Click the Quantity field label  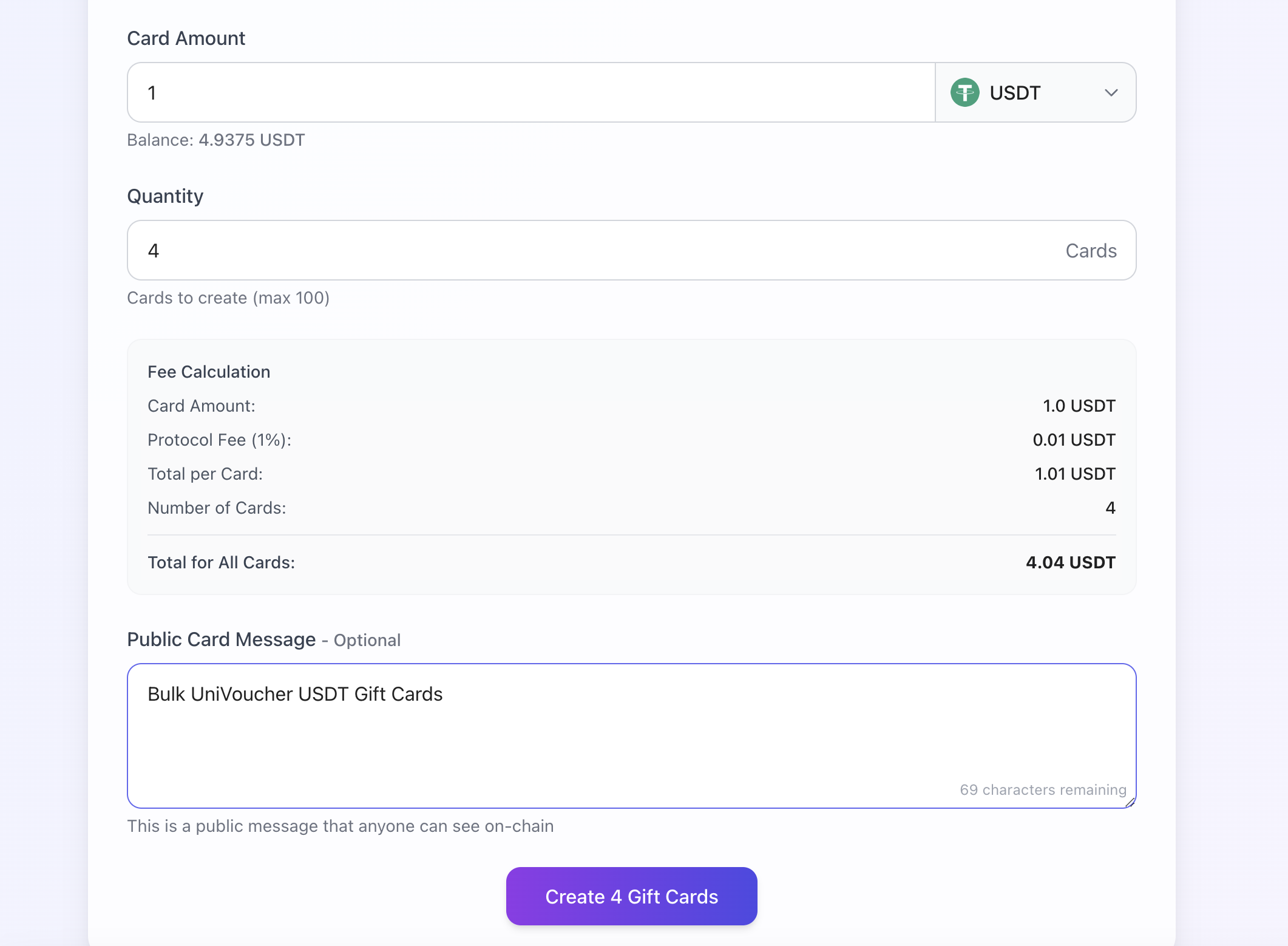[165, 196]
